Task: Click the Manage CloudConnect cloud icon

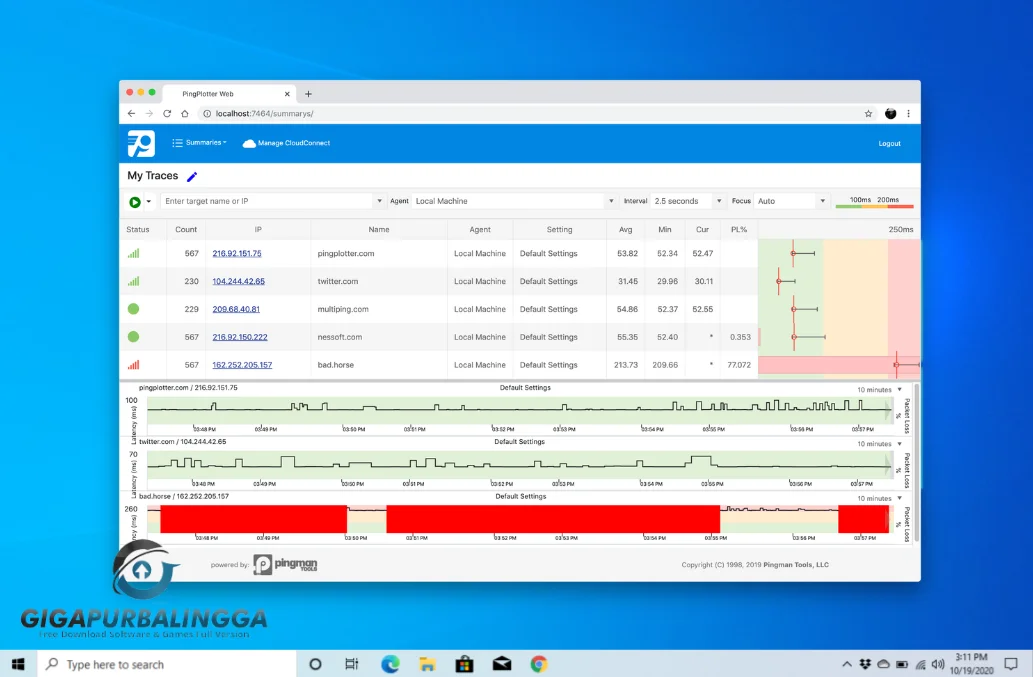Action: 249,143
